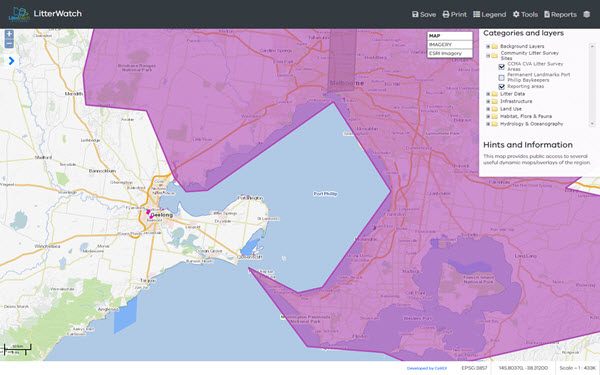Screen dimensions: 600x375
Task: Uncheck CCMA CVA Litter Survey Areas layer
Action: click(x=501, y=67)
